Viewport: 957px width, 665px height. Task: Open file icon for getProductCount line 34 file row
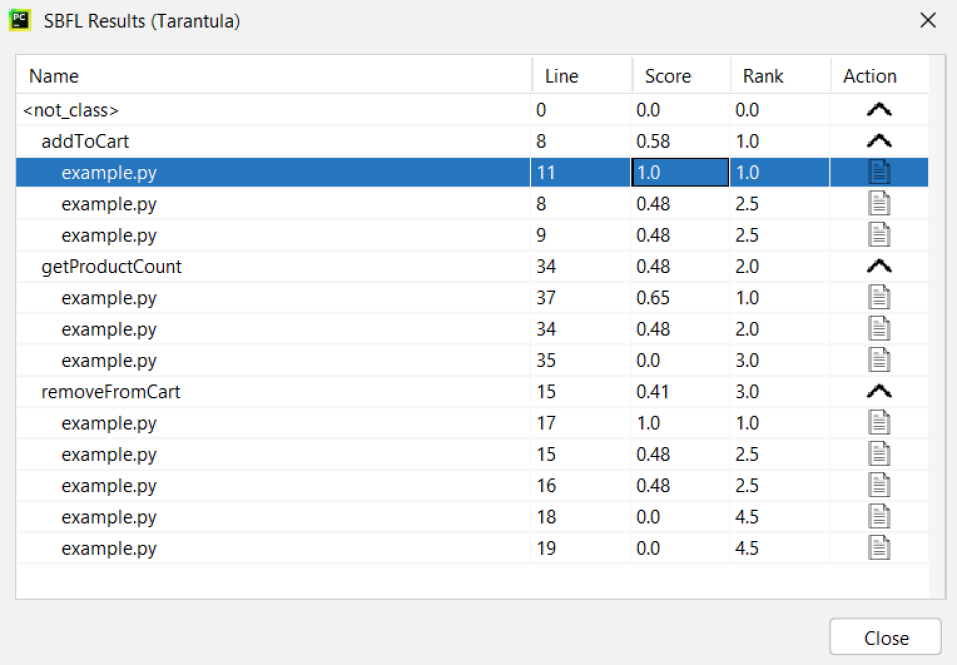[879, 329]
